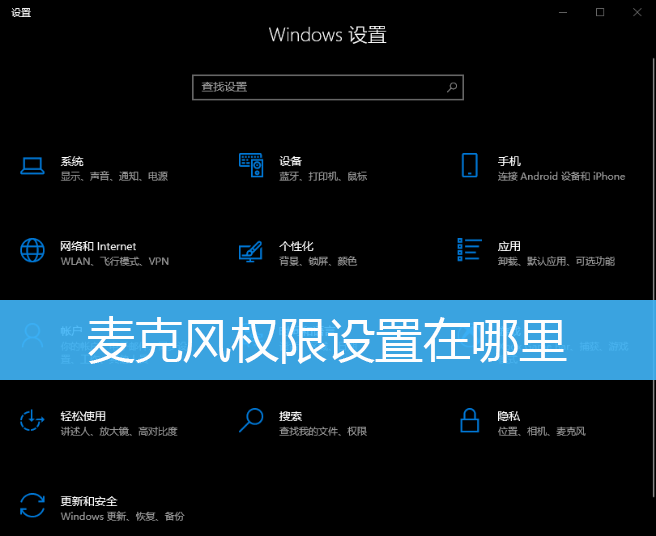Viewport: 656px width, 536px height.
Task: Open the Ease of Access icon
Action: pos(32,420)
